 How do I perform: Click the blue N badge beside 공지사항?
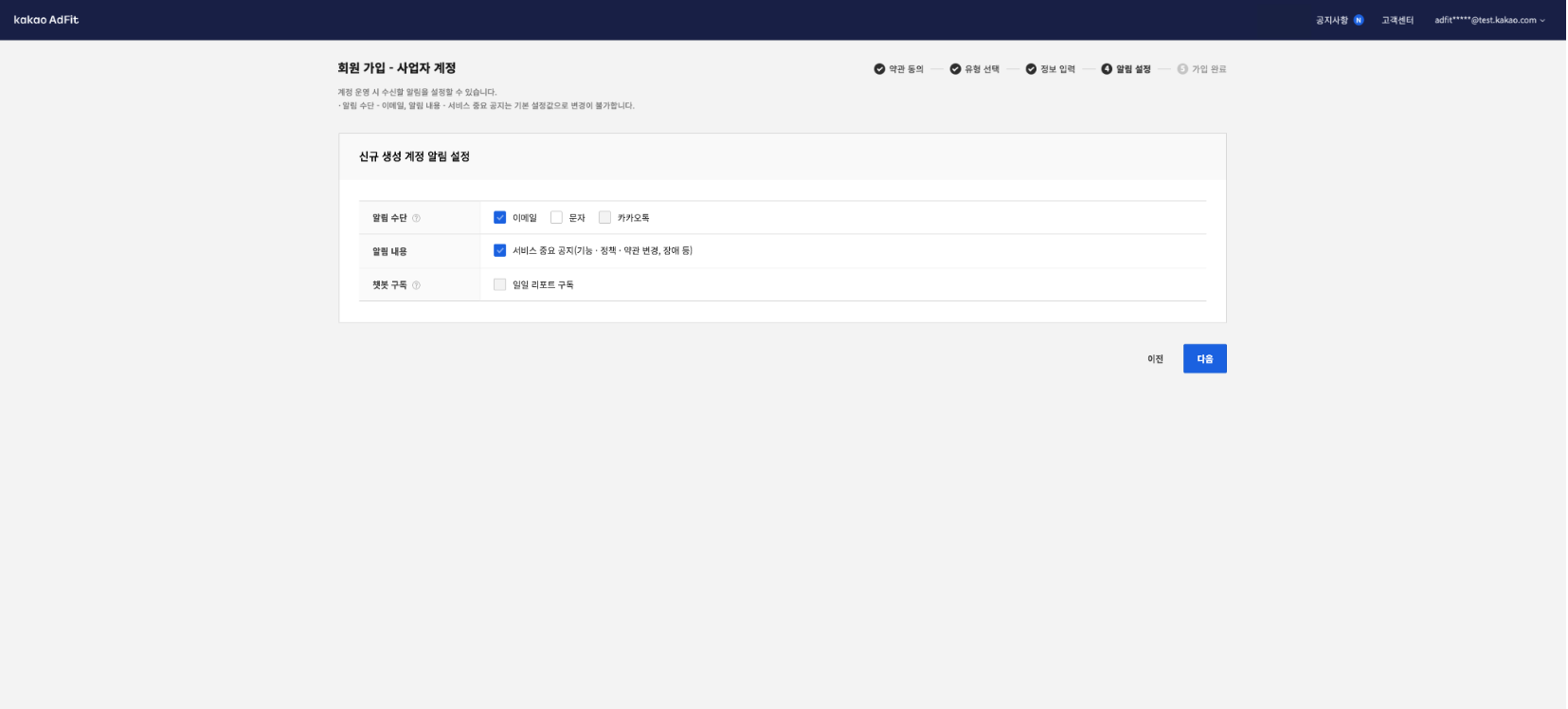pyautogui.click(x=1358, y=20)
